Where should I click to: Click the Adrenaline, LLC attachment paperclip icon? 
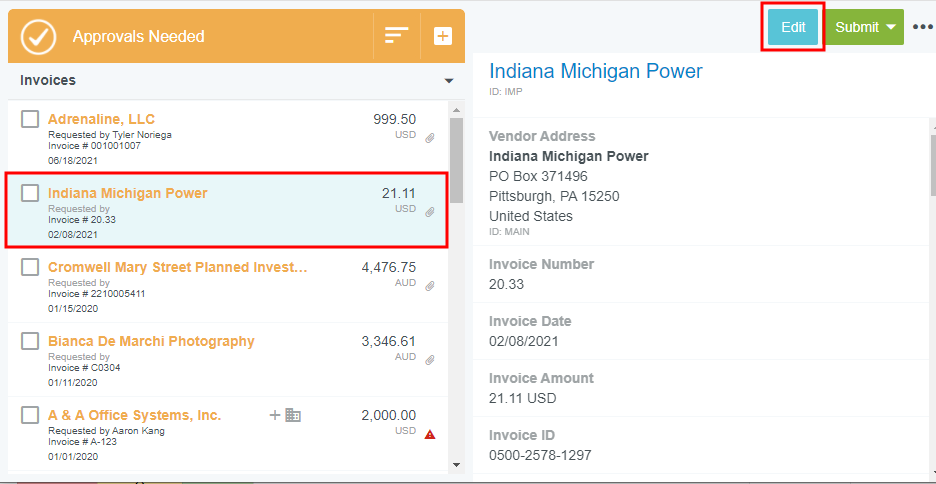pyautogui.click(x=430, y=138)
